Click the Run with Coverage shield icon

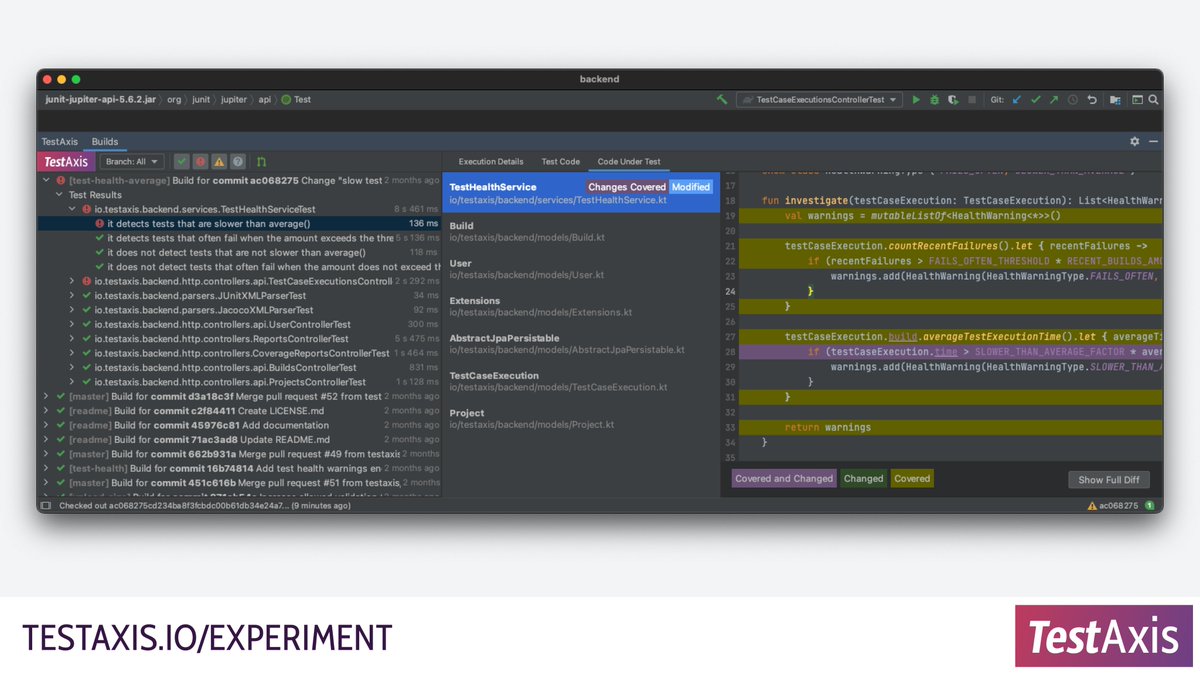coord(952,100)
